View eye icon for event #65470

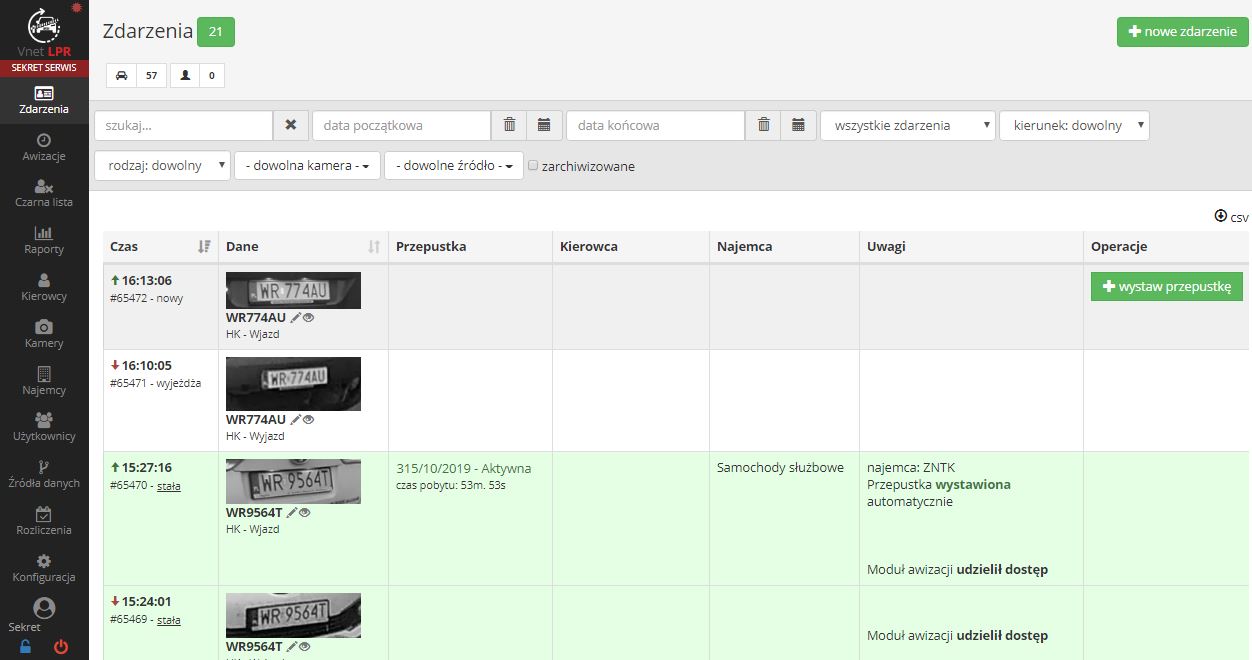(304, 512)
